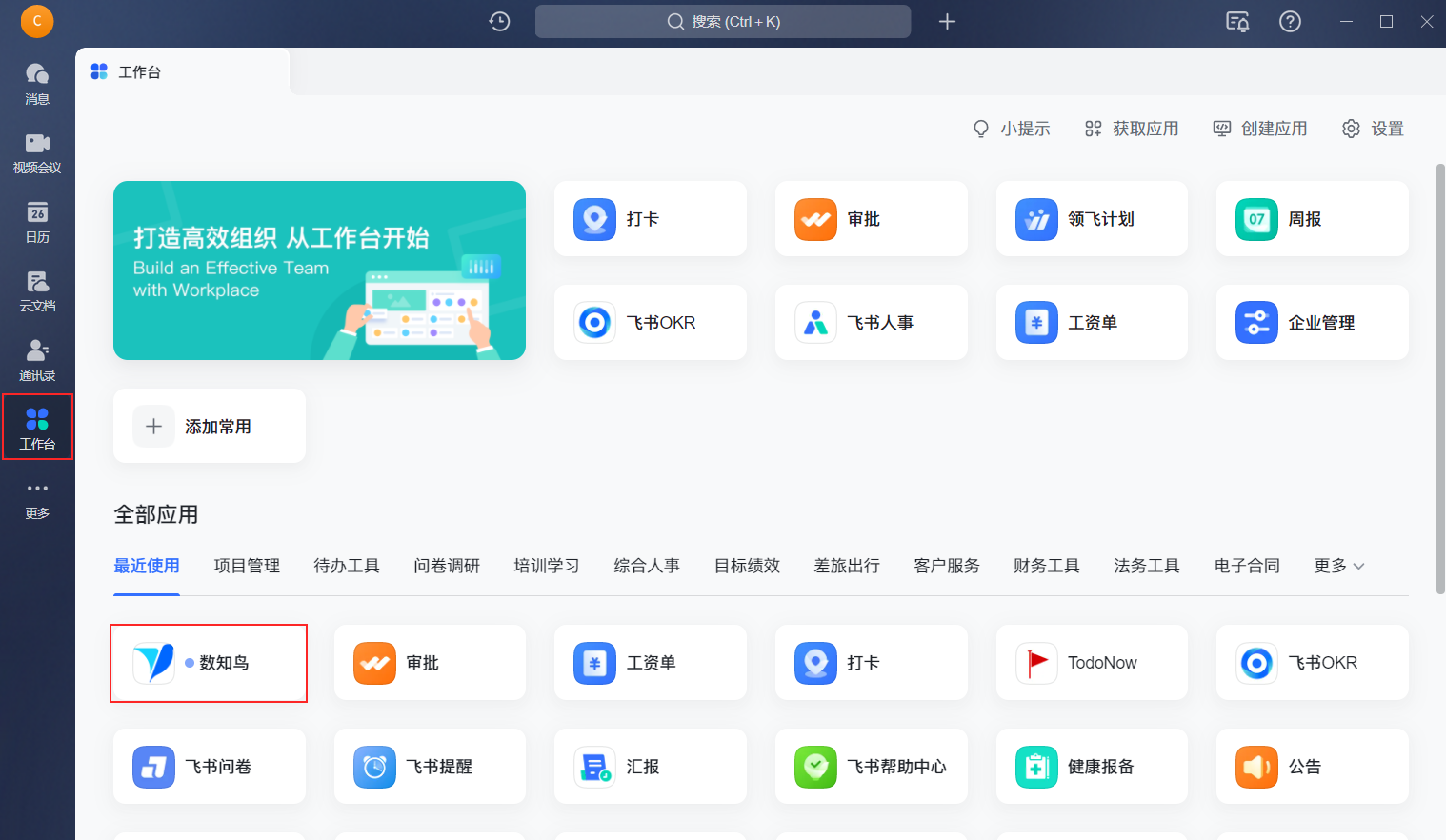
Task: Open the 飞书提醒 app
Action: [x=430, y=767]
